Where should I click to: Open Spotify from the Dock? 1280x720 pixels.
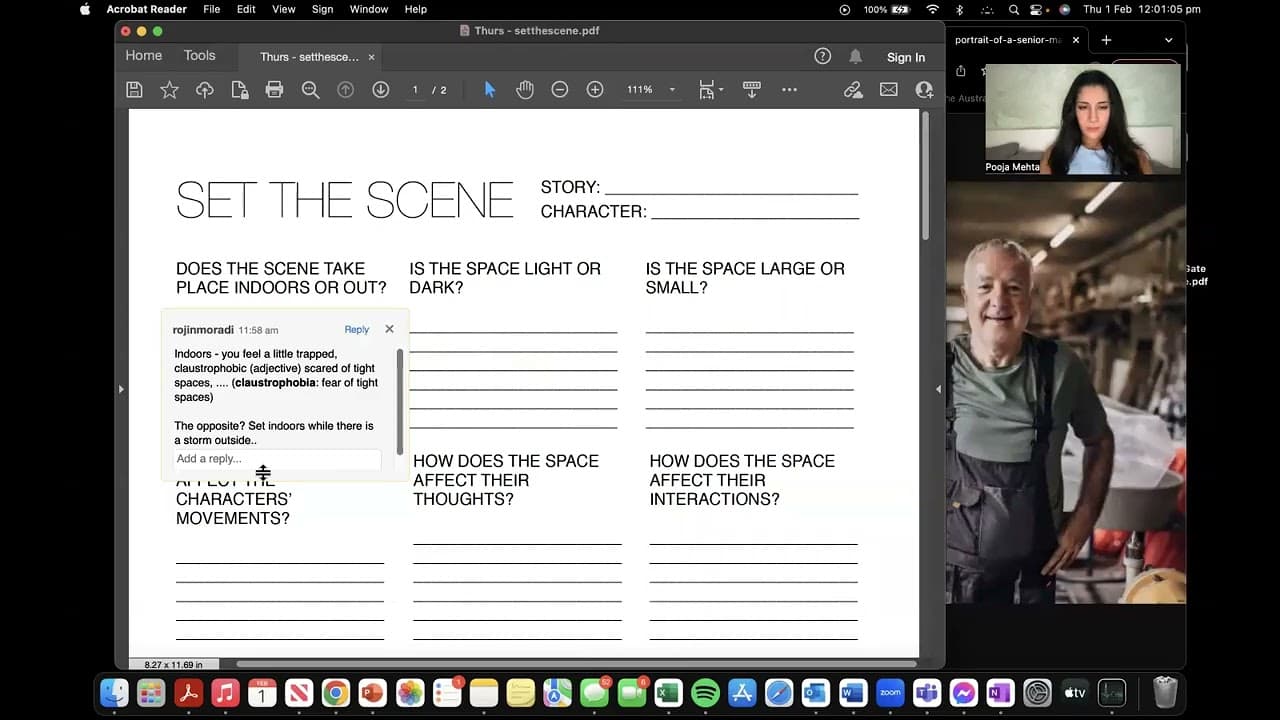pos(705,692)
